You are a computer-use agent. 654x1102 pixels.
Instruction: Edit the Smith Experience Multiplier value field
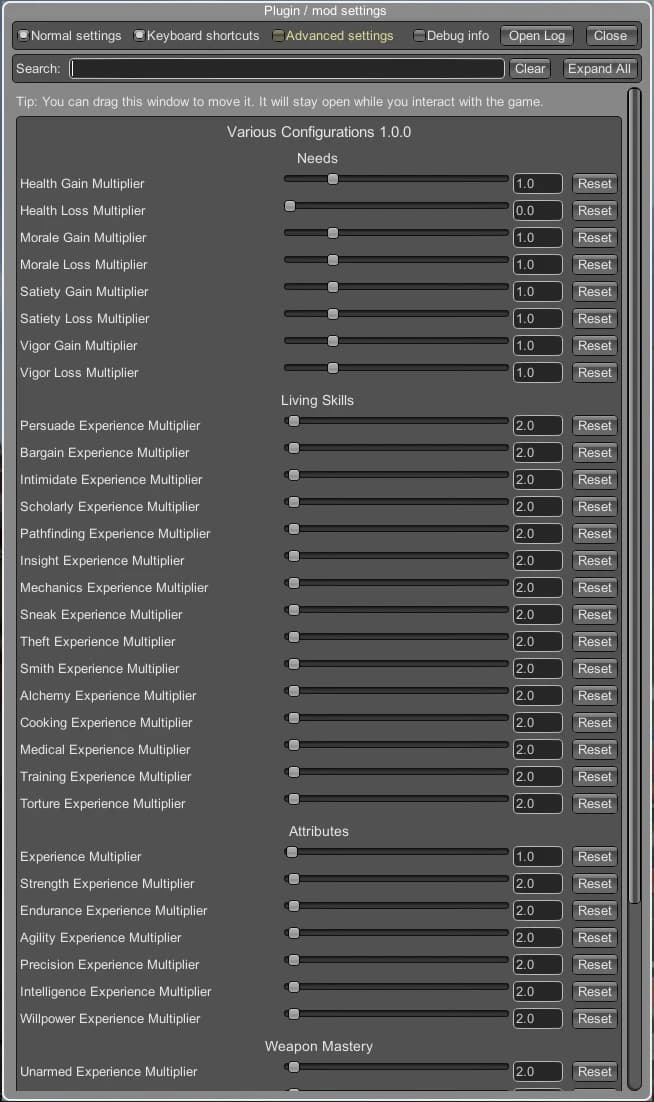537,669
